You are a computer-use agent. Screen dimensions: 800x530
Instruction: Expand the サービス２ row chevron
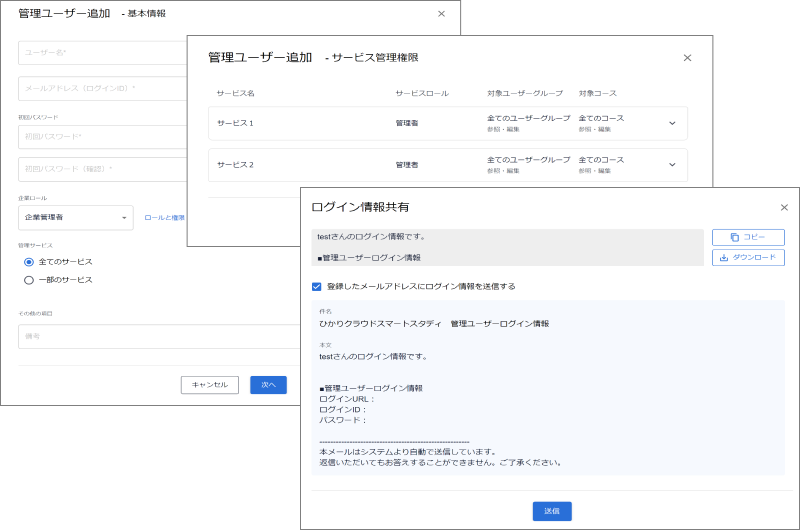pos(672,165)
